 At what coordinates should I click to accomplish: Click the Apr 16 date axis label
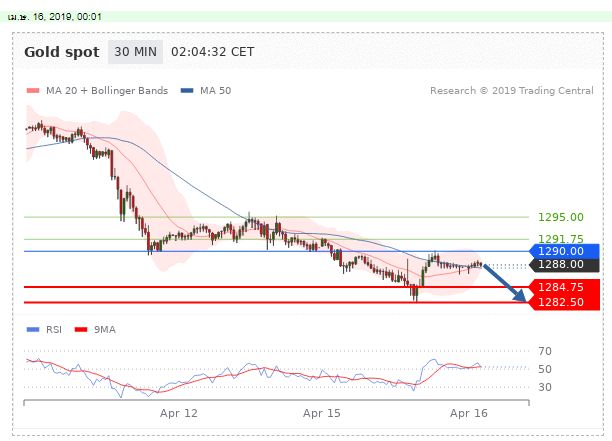coord(467,412)
